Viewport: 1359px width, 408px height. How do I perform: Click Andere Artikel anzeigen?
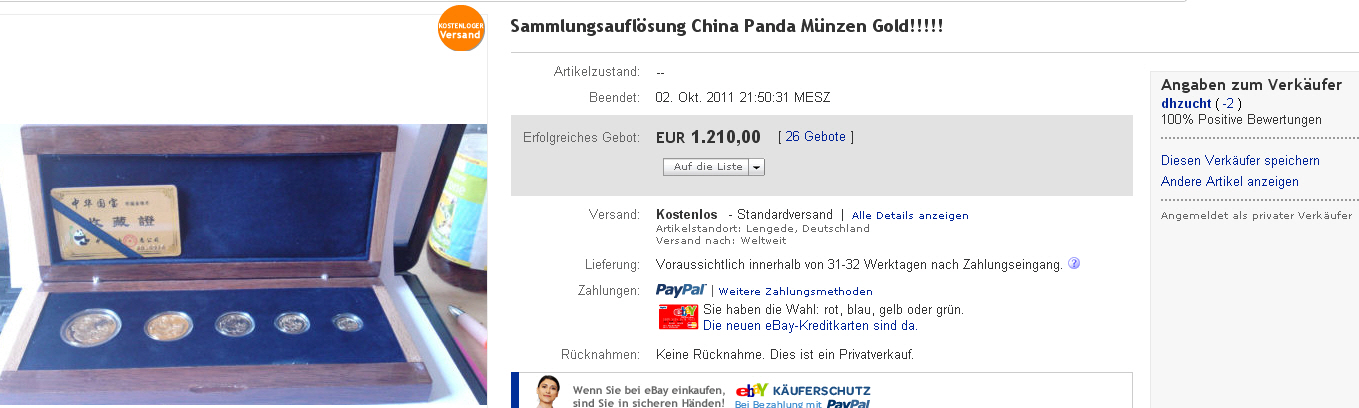click(x=1230, y=181)
